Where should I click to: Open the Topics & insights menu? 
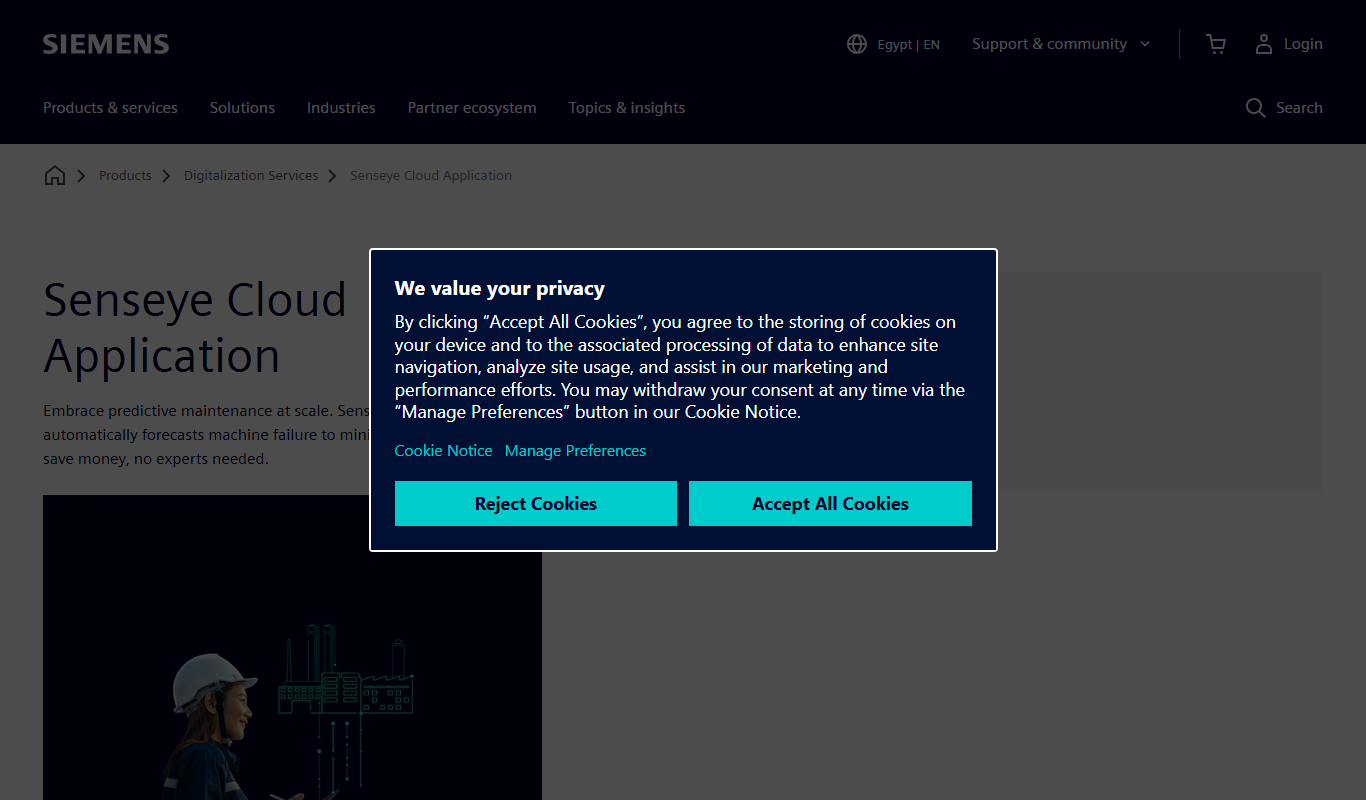click(x=627, y=108)
